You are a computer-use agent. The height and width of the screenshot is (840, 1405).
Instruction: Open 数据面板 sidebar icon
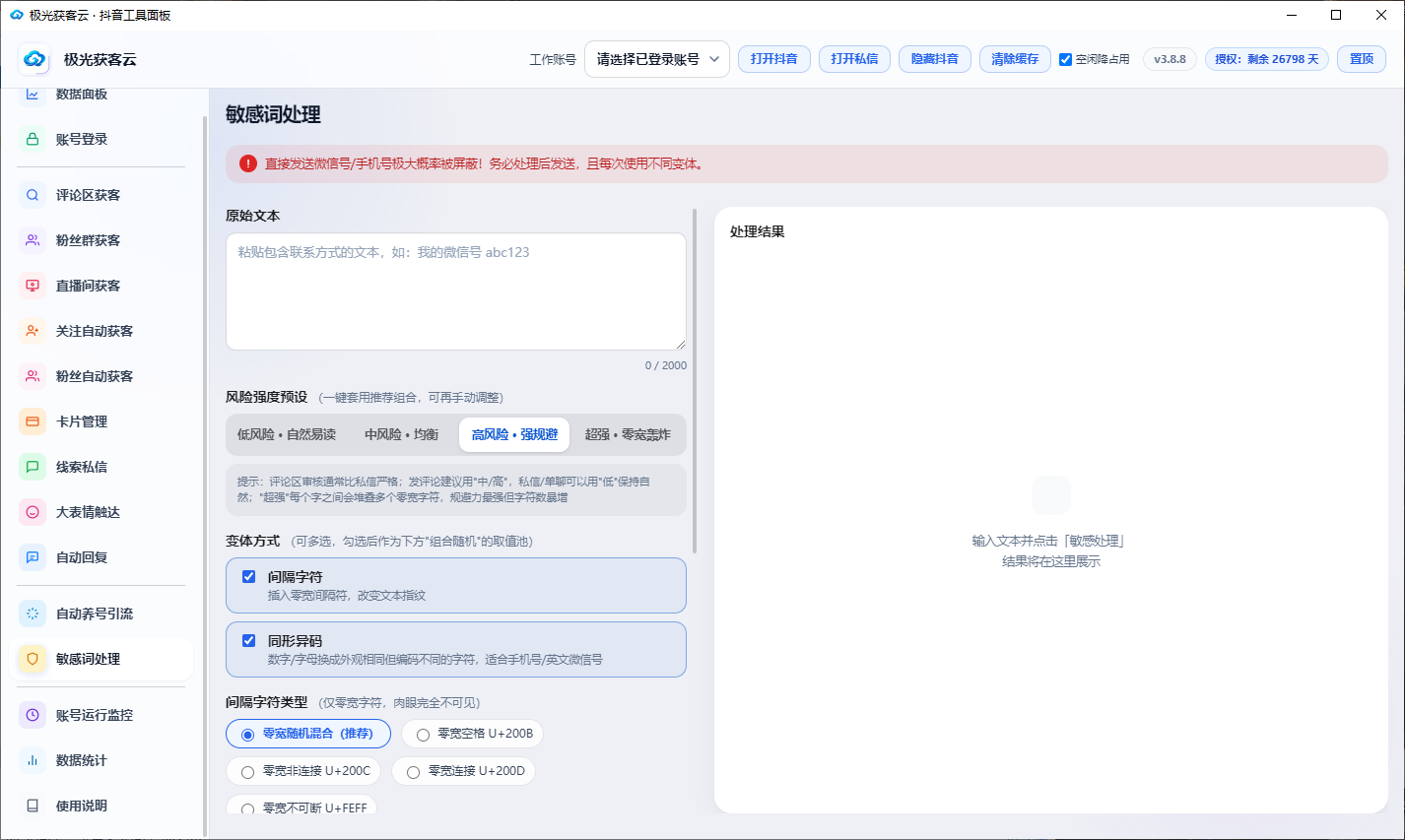click(33, 95)
